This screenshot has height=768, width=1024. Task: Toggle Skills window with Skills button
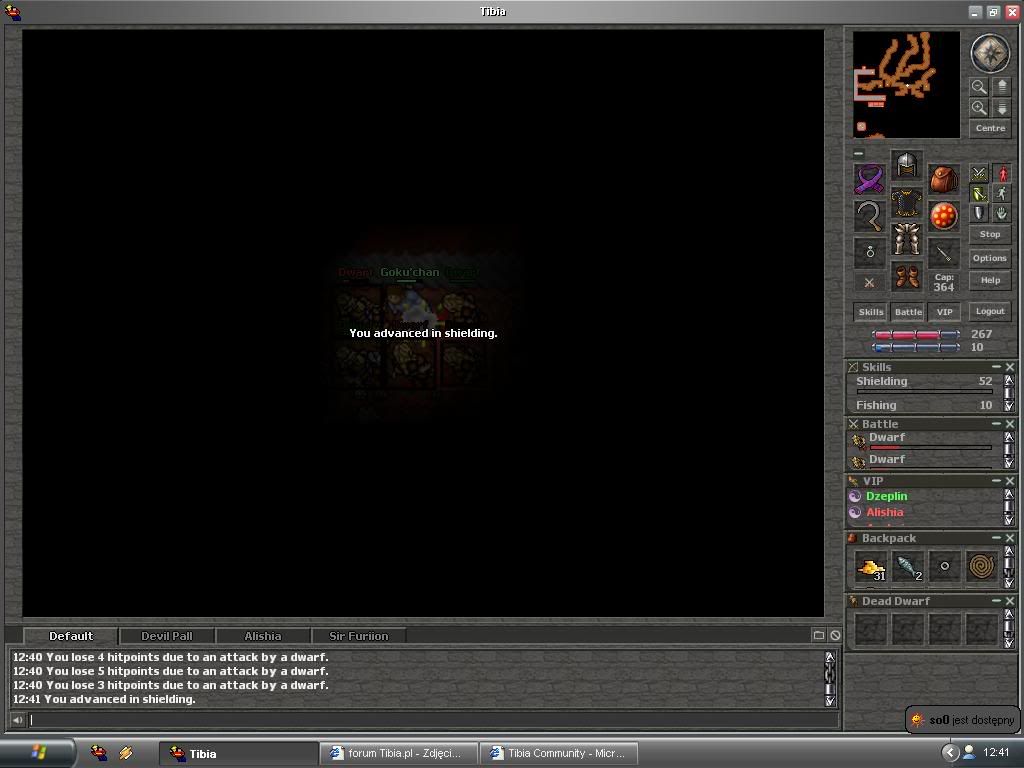point(871,312)
